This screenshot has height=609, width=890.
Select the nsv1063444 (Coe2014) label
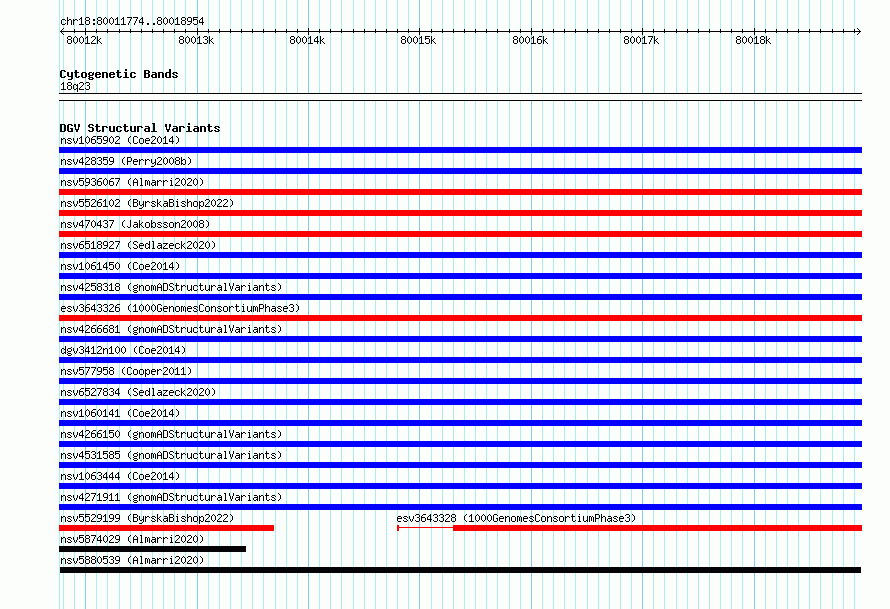(x=120, y=476)
